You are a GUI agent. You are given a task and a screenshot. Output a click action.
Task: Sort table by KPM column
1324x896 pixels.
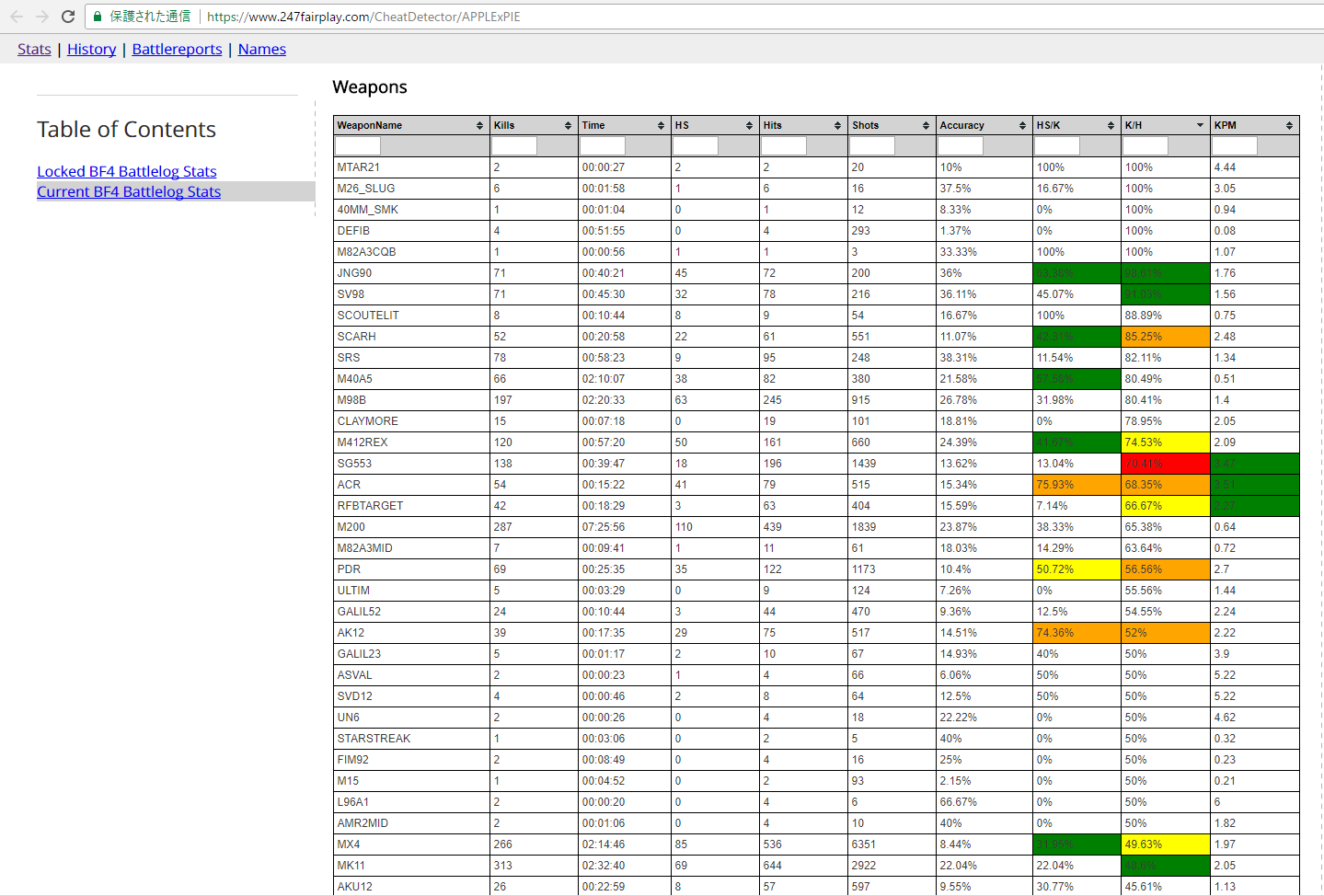click(1254, 125)
